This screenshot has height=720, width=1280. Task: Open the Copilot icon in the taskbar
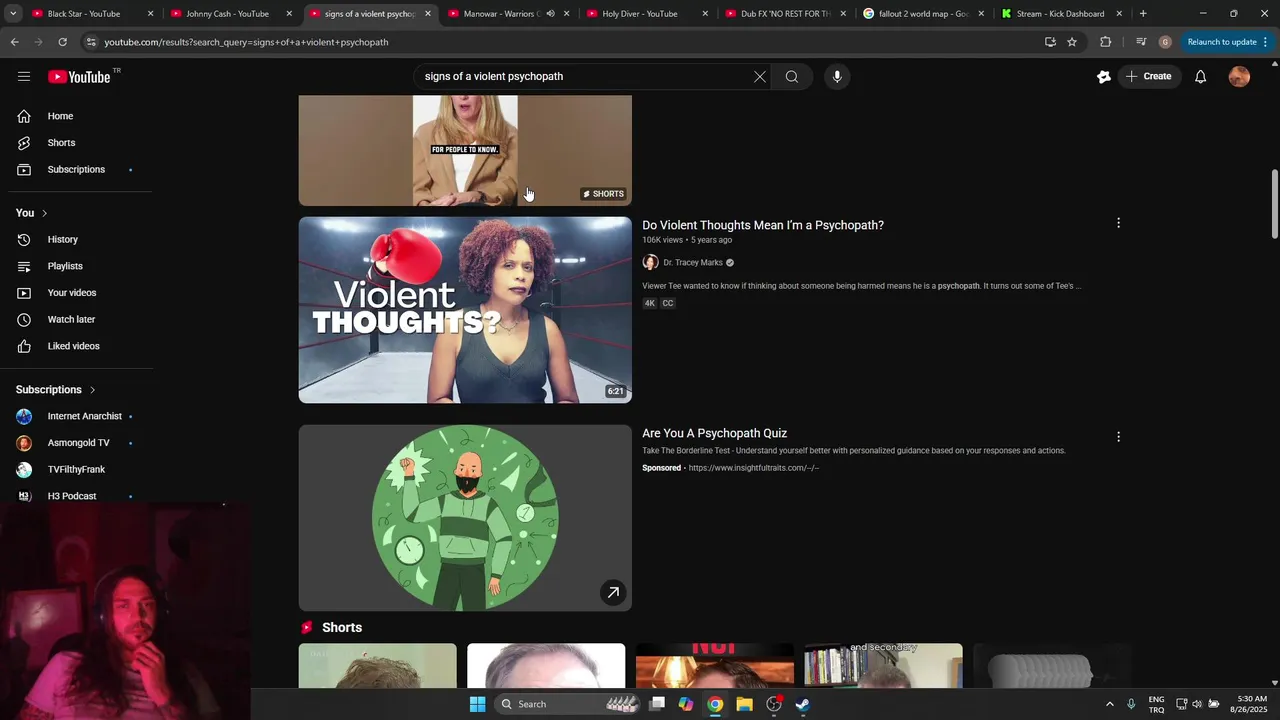pos(686,704)
